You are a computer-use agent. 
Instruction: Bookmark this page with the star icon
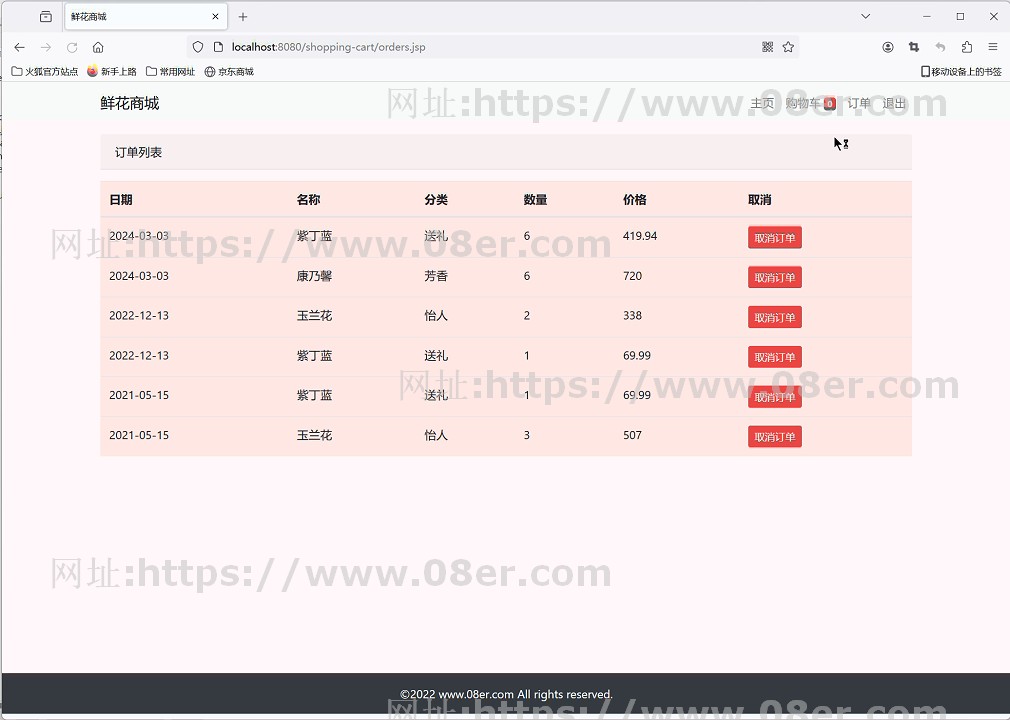click(x=788, y=47)
